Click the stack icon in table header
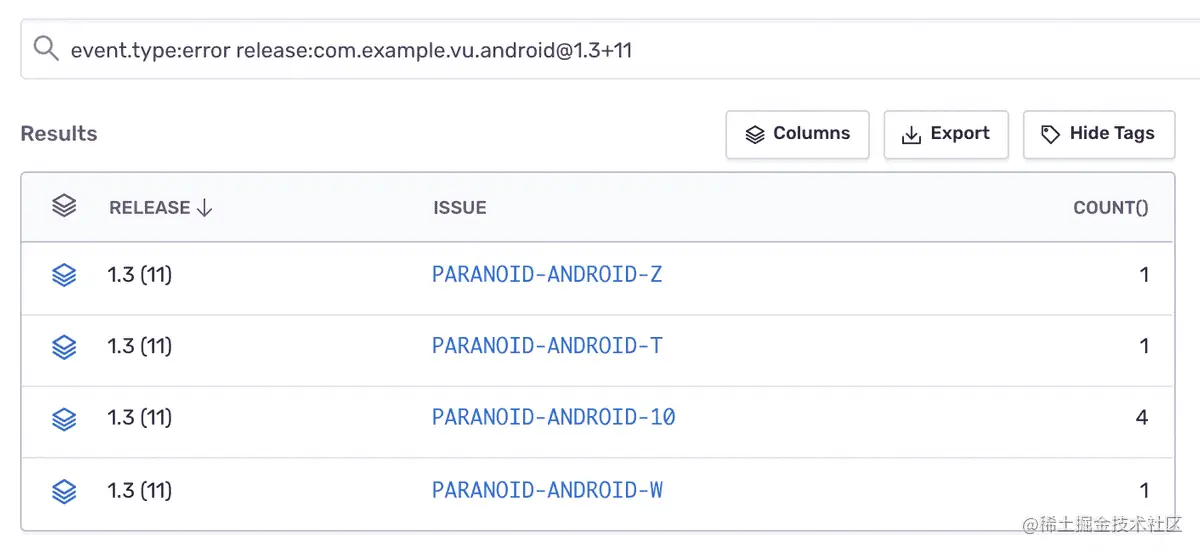This screenshot has height=552, width=1200. [64, 207]
